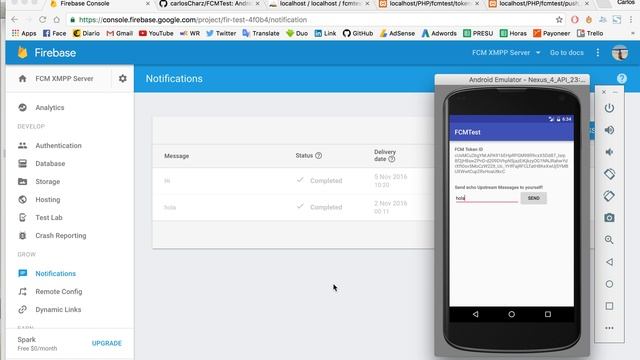This screenshot has width=640, height=360.
Task: Switch to the localhost/PHP/fcmtest/push tab
Action: (x=539, y=4)
